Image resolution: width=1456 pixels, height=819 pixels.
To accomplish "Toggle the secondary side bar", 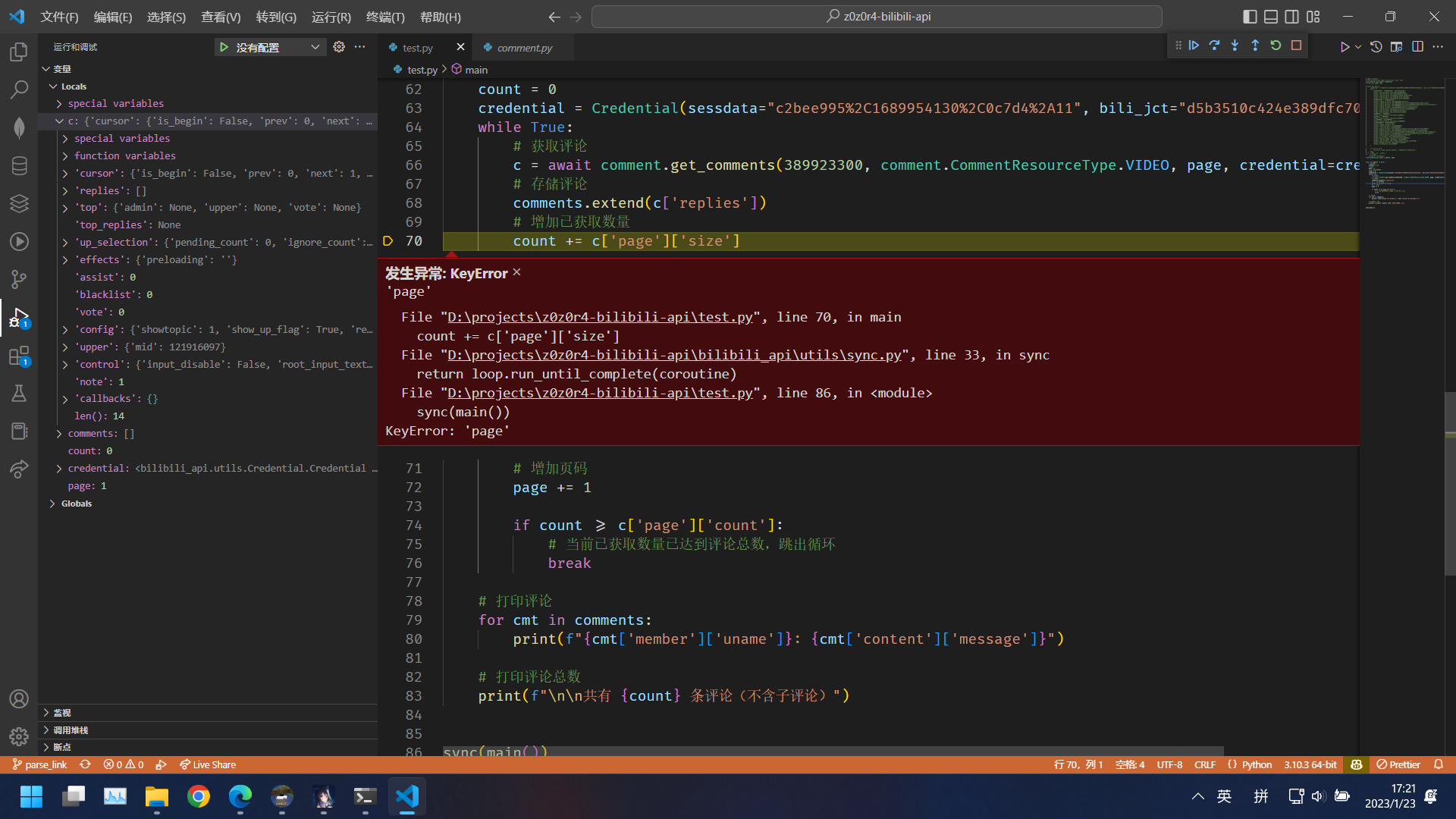I will (1291, 16).
